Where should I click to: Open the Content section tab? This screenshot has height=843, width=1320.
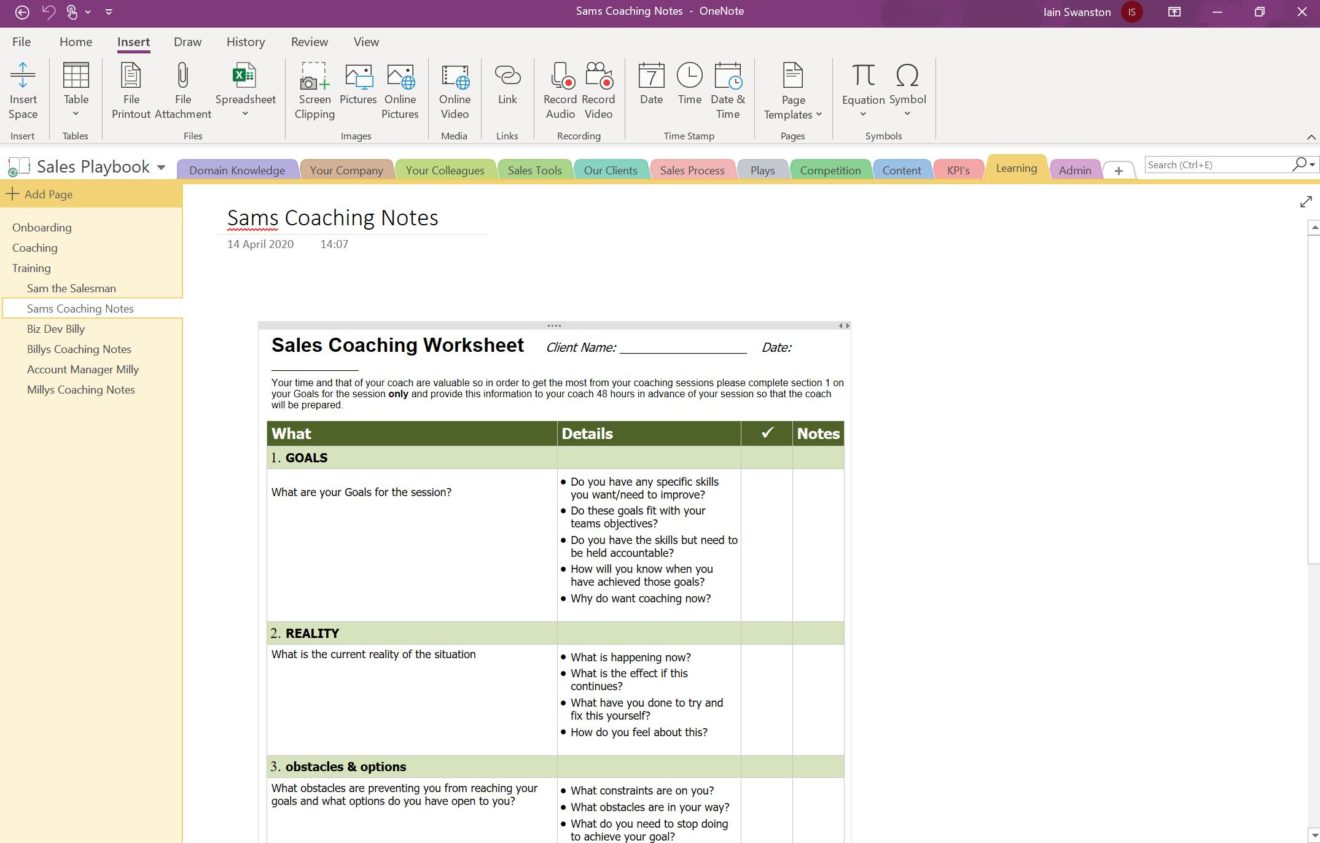point(901,170)
